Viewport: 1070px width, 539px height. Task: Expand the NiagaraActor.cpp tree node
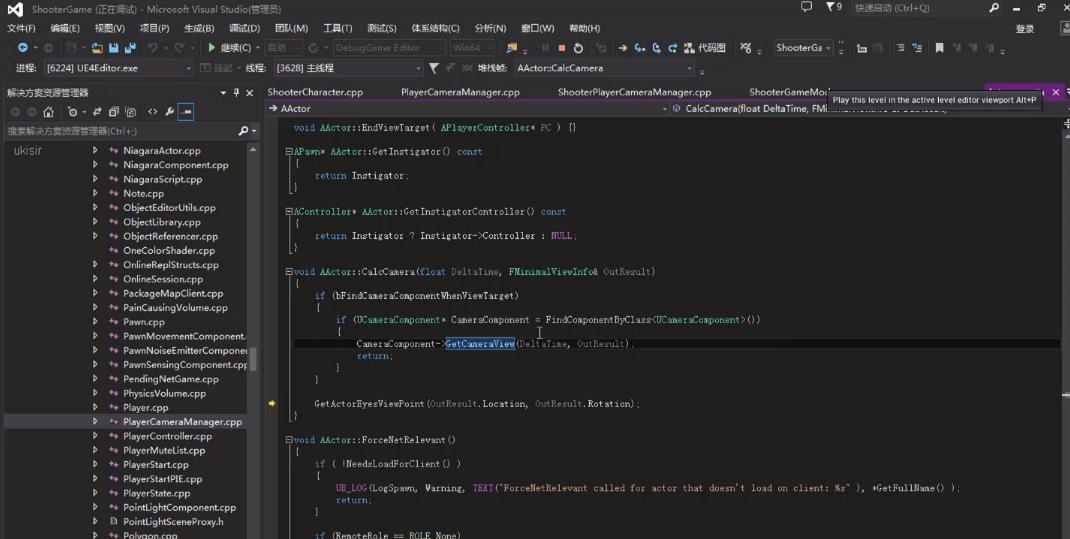click(95, 150)
